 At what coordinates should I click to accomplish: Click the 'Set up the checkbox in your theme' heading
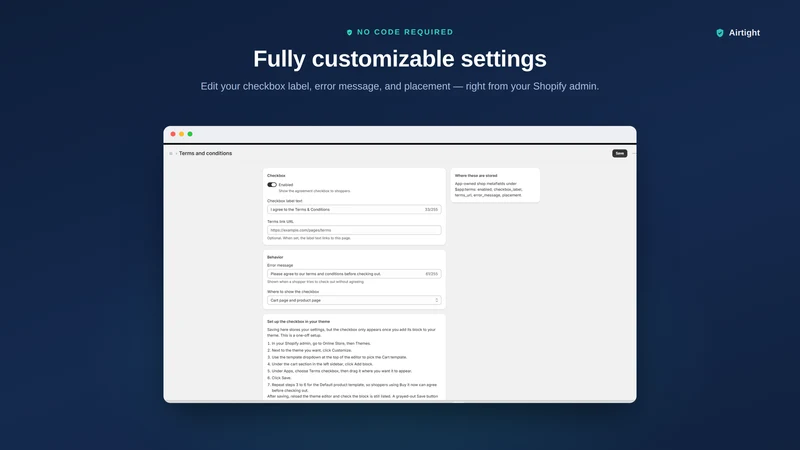(298, 321)
